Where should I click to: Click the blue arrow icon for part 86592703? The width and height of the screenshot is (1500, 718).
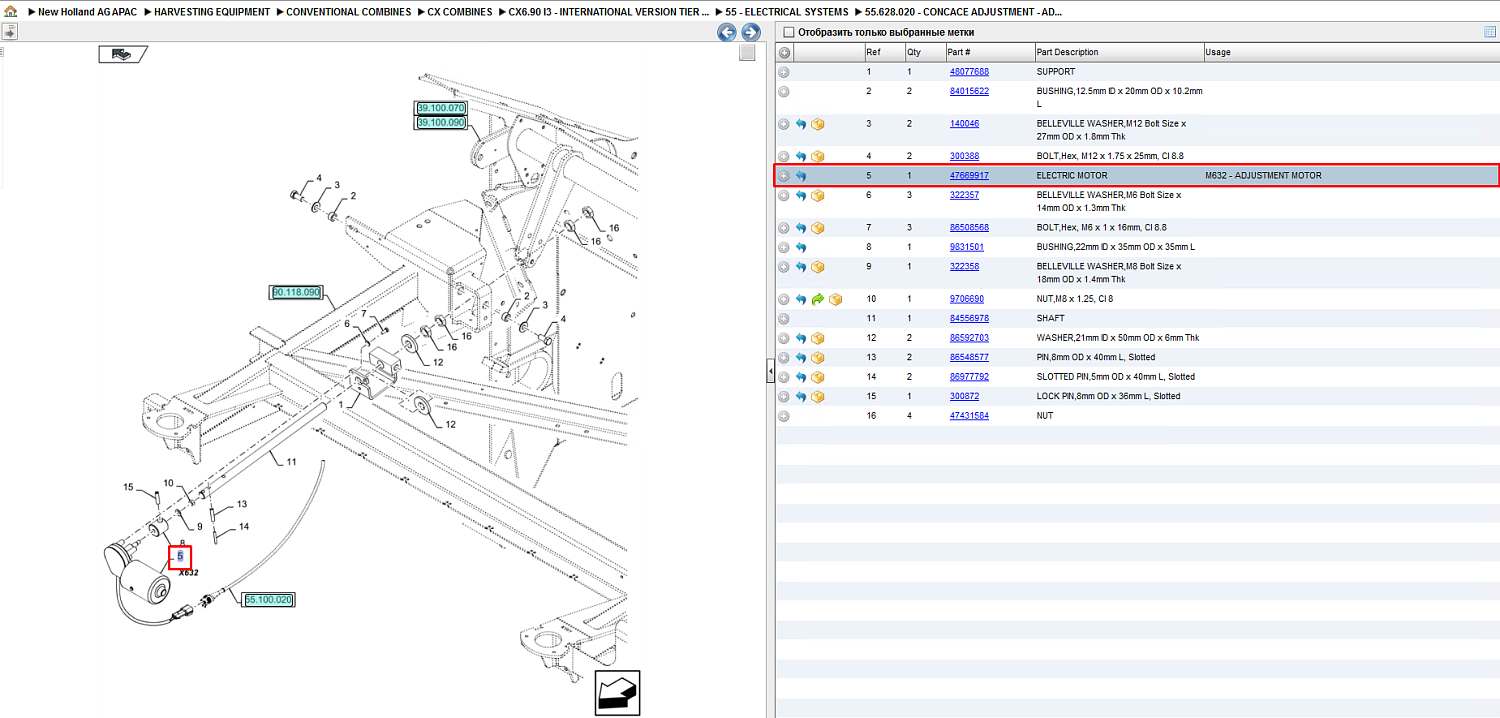[801, 338]
